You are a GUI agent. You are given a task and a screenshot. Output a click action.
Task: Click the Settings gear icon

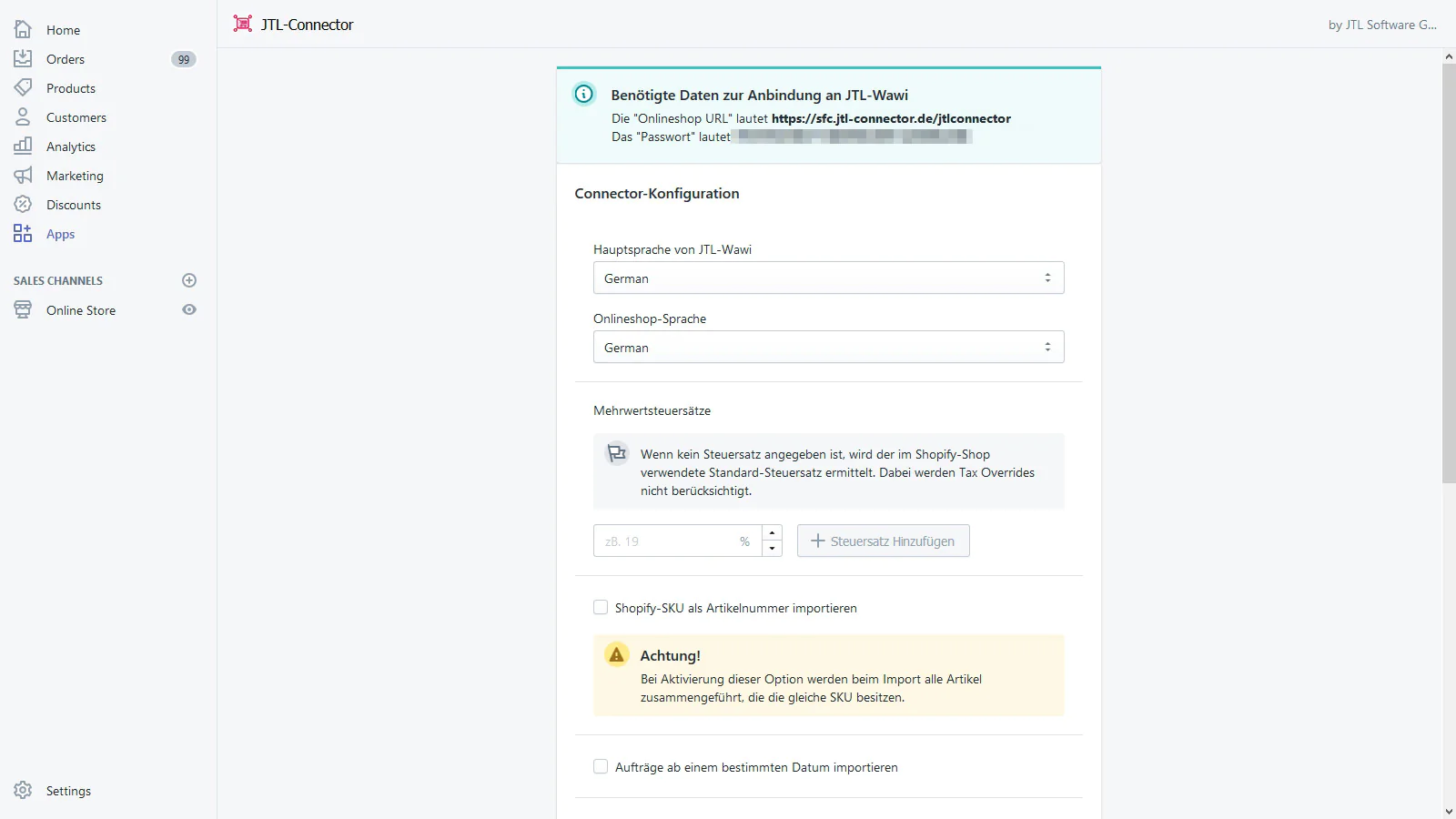pyautogui.click(x=23, y=791)
